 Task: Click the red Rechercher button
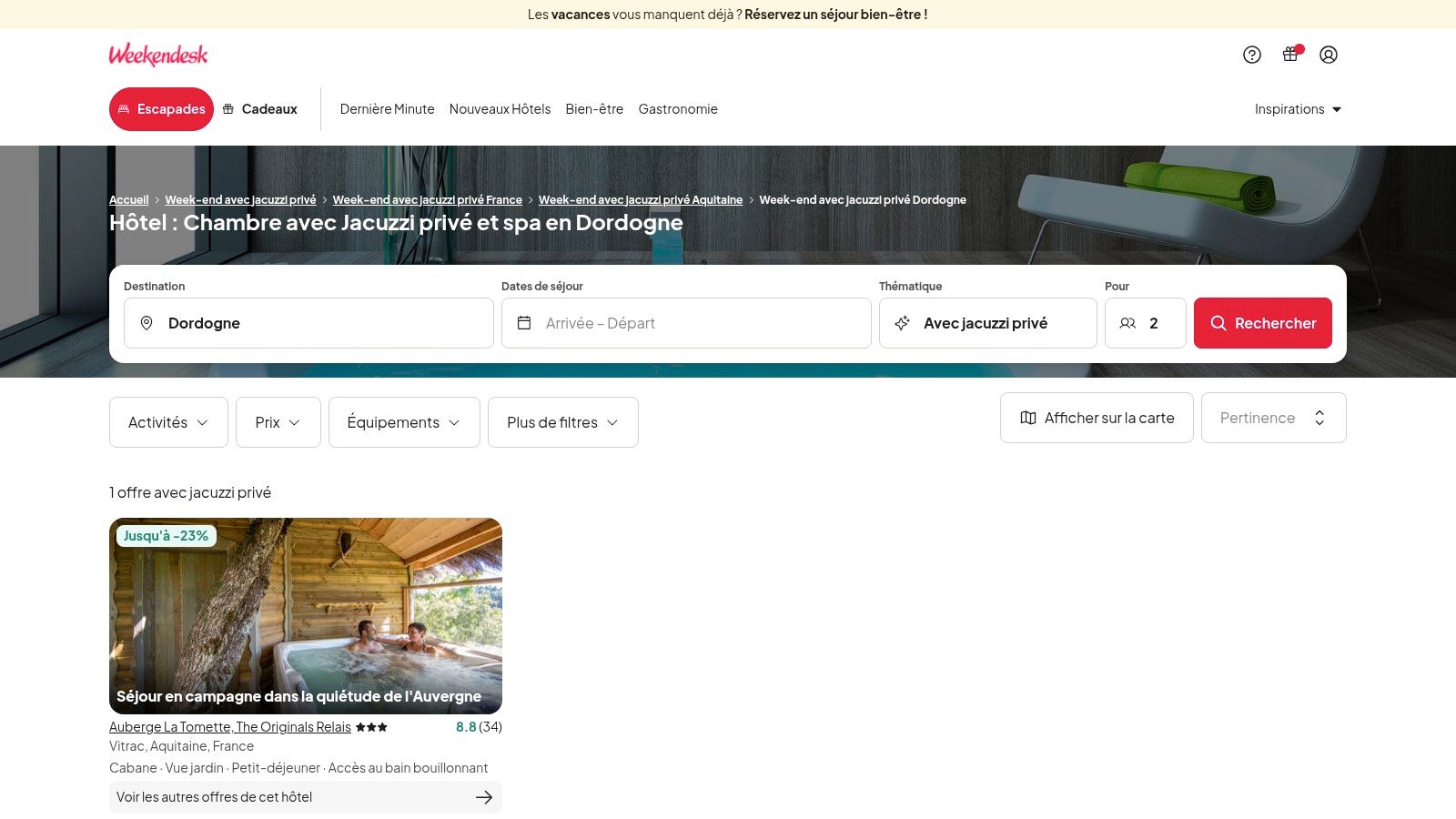coord(1263,323)
